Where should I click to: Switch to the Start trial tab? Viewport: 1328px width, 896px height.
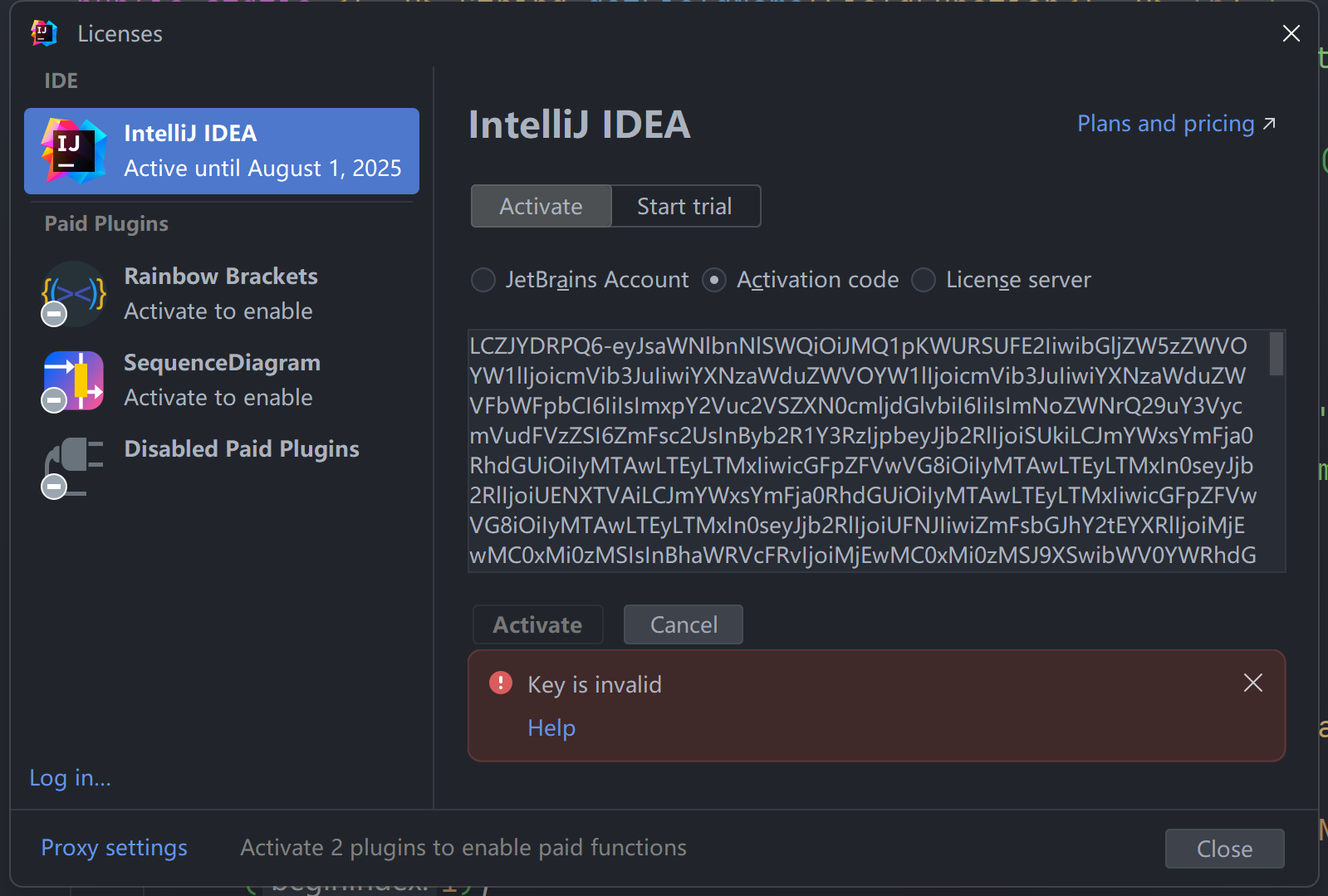(685, 206)
